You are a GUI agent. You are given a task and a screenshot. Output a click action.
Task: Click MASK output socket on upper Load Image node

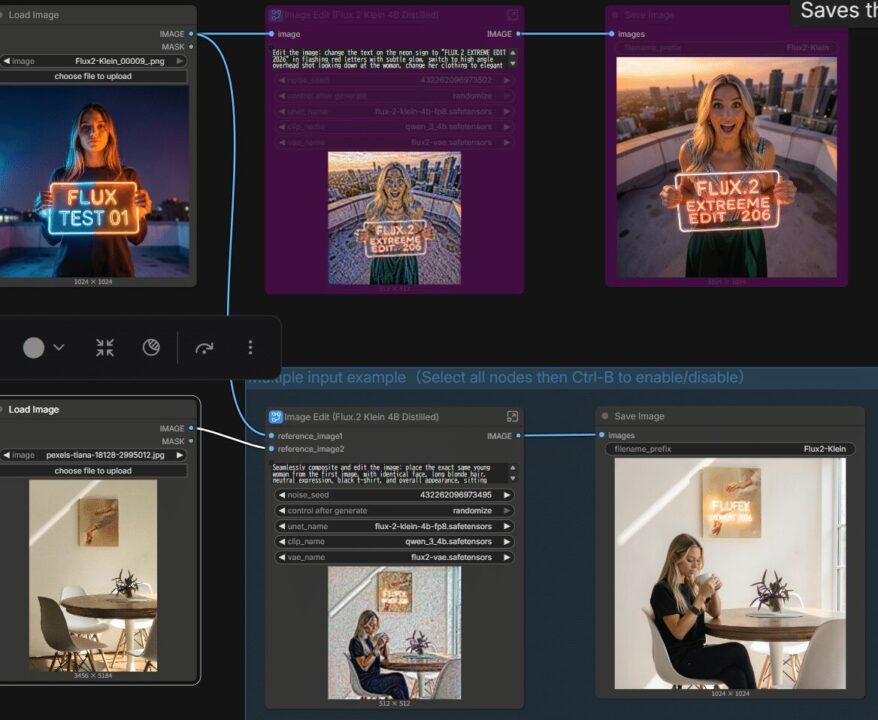[192, 47]
